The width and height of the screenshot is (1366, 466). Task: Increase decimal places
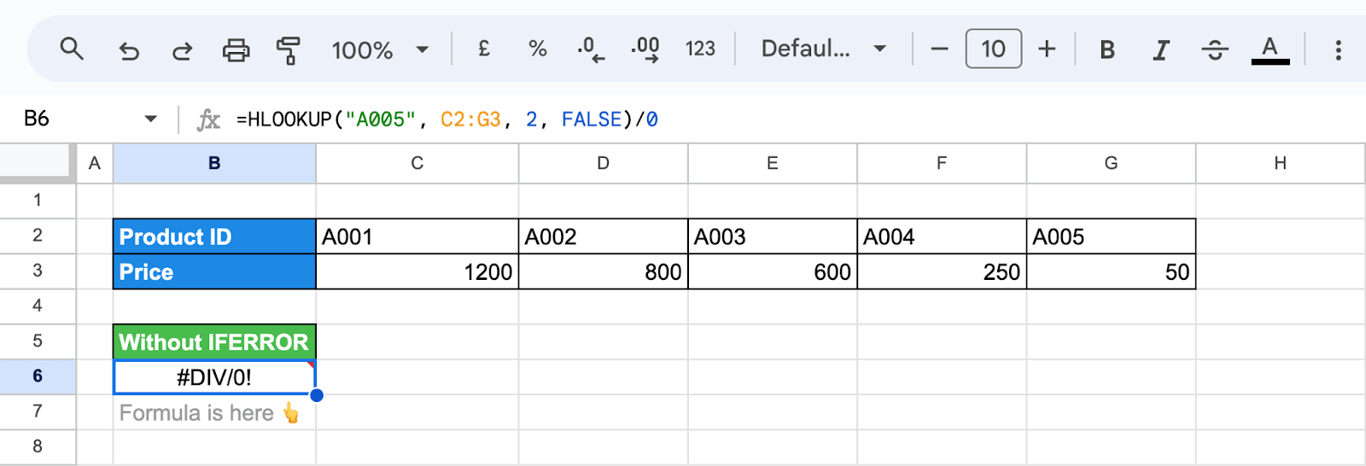pos(646,49)
